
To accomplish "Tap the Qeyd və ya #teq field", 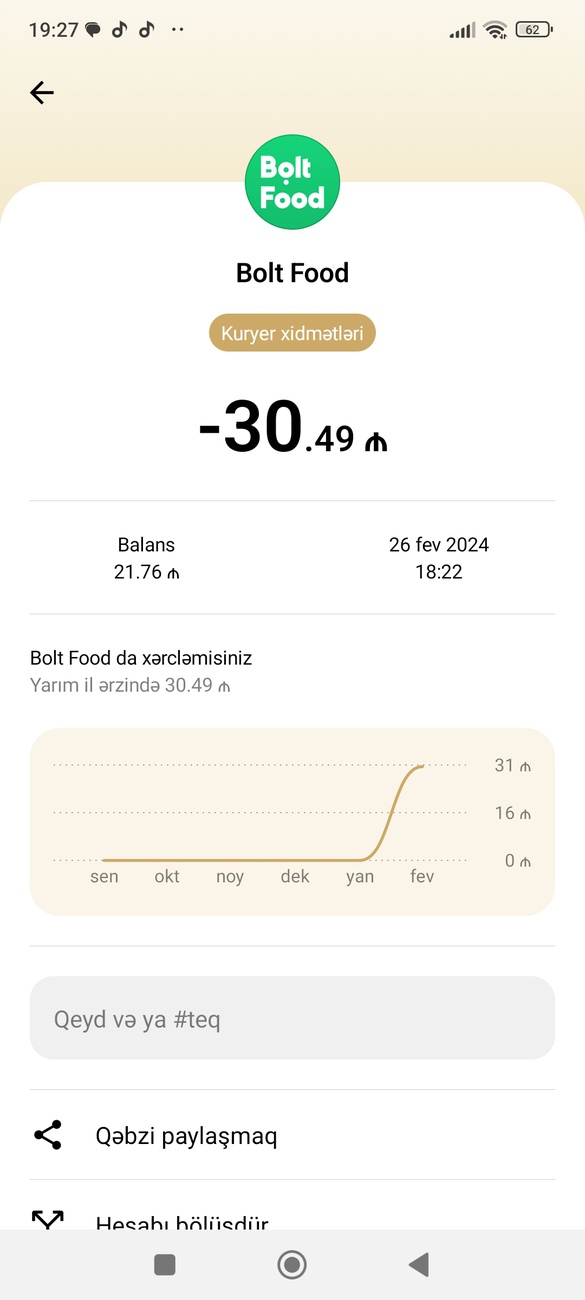I will [x=292, y=1018].
